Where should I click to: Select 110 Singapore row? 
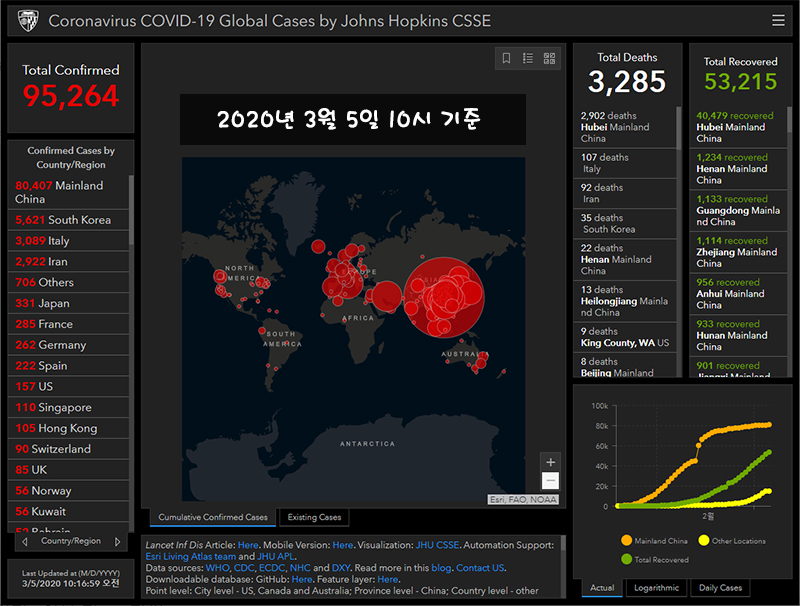tap(68, 408)
